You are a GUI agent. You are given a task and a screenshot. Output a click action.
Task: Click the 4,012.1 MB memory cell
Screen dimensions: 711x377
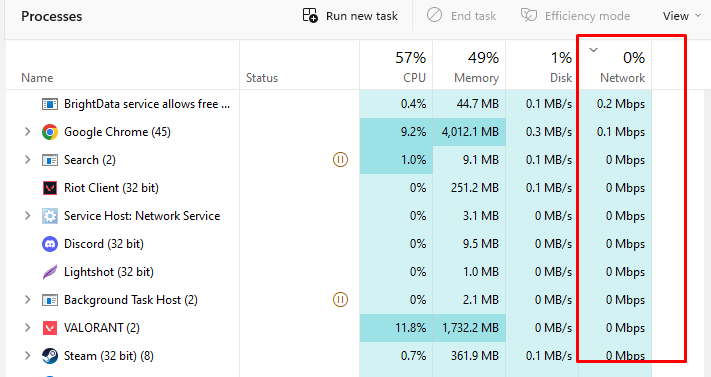[x=469, y=132]
